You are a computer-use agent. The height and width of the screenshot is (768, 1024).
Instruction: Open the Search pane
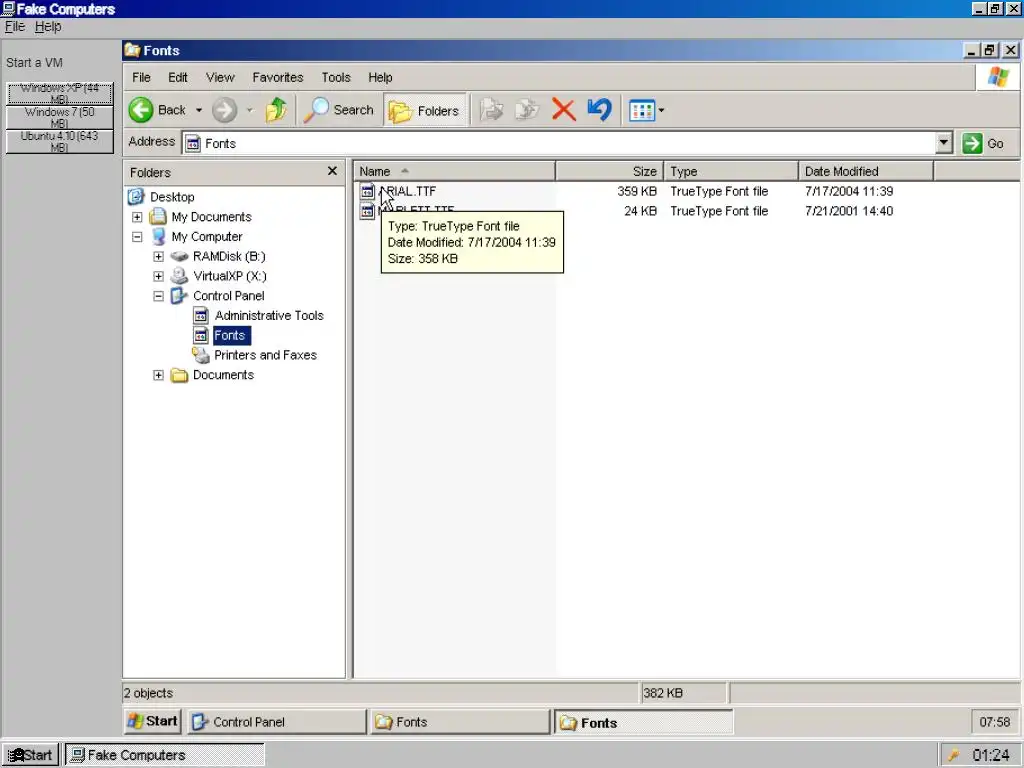(339, 110)
